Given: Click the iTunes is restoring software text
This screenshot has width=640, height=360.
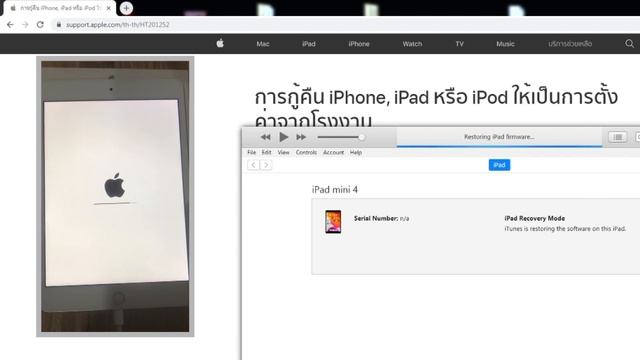Looking at the screenshot, I should 565,229.
